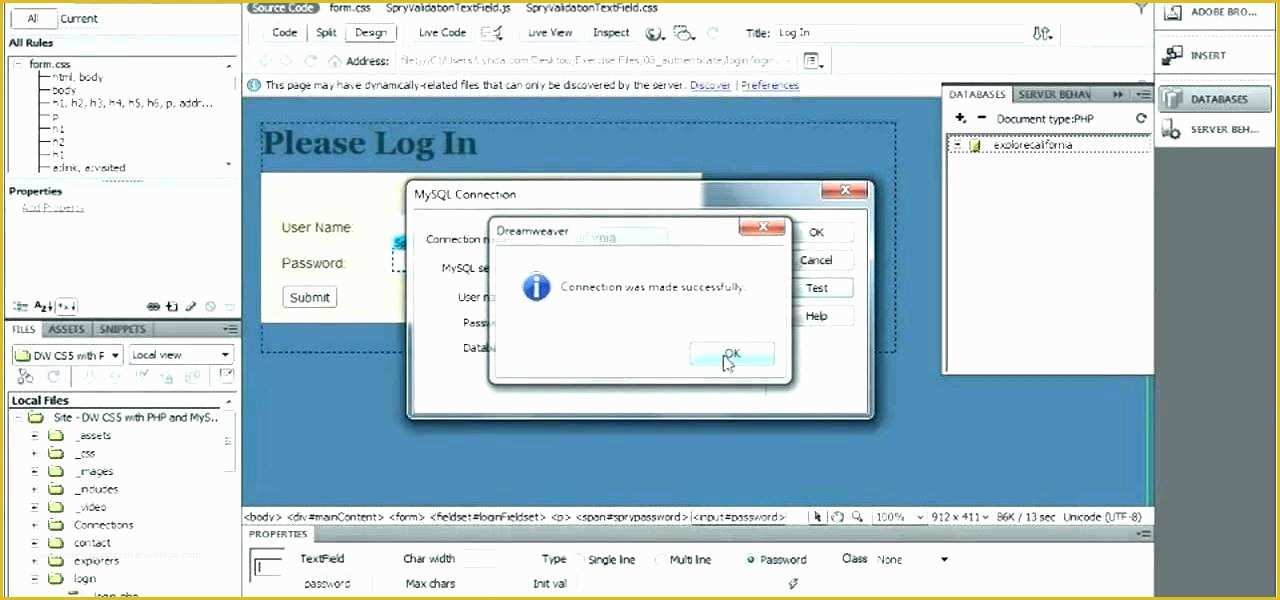This screenshot has height=600, width=1280.
Task: Click the preview in browser globe icon
Action: tap(654, 33)
